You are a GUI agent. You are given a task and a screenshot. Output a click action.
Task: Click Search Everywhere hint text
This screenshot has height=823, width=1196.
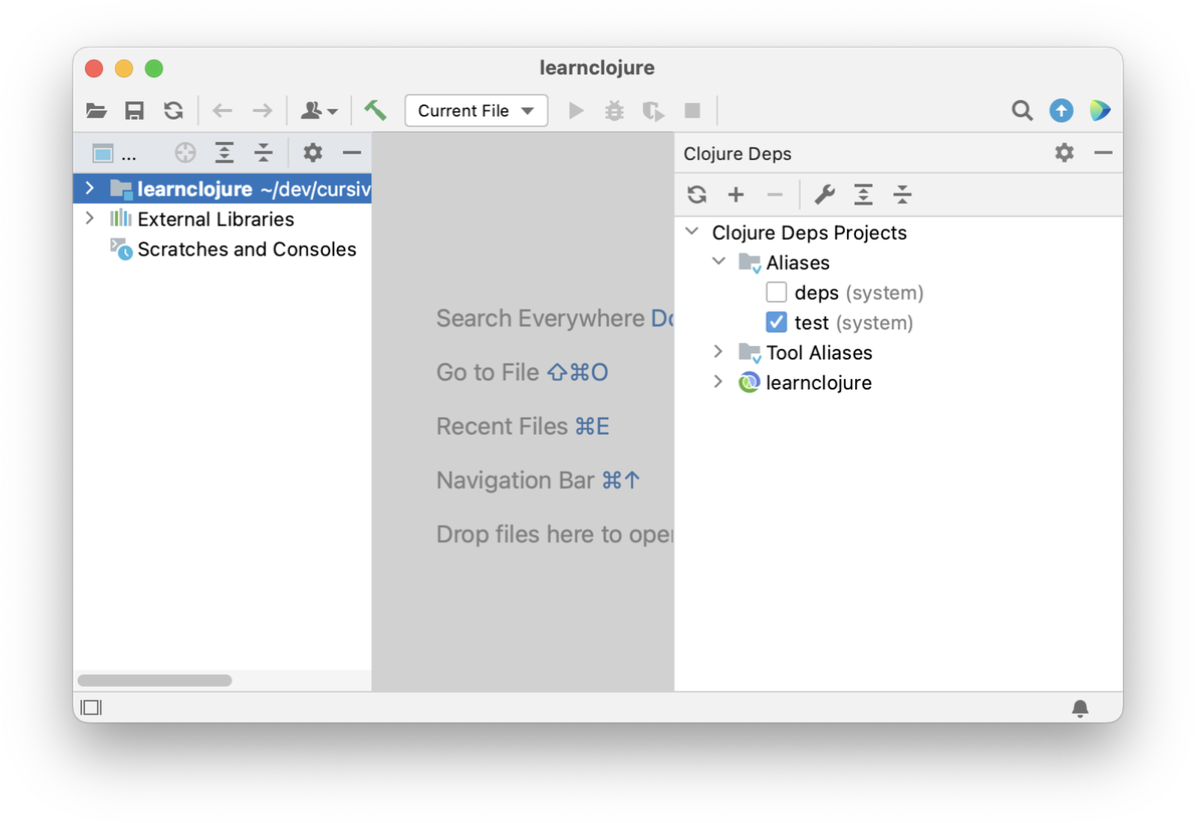[540, 318]
